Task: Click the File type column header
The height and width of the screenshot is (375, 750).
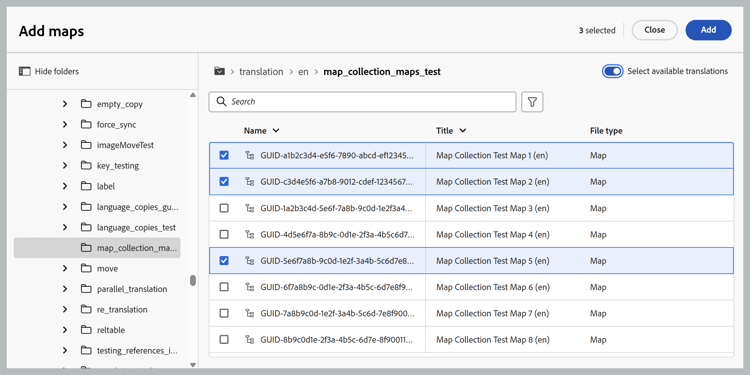Action: [606, 131]
